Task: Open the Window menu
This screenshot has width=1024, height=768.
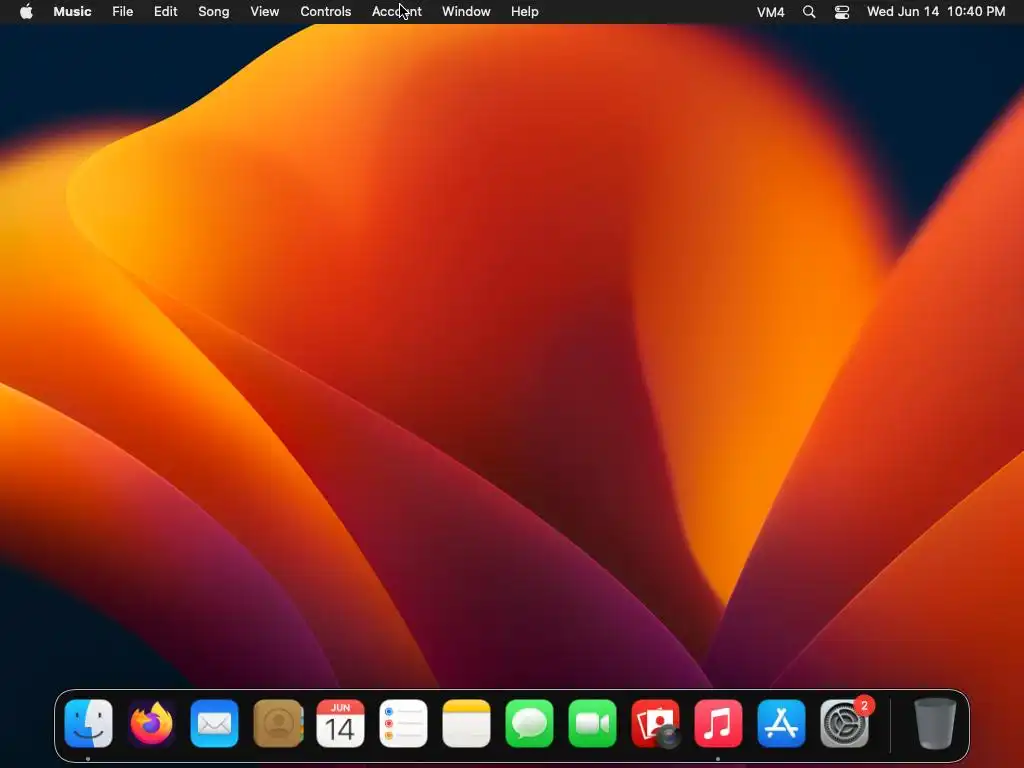Action: point(466,12)
